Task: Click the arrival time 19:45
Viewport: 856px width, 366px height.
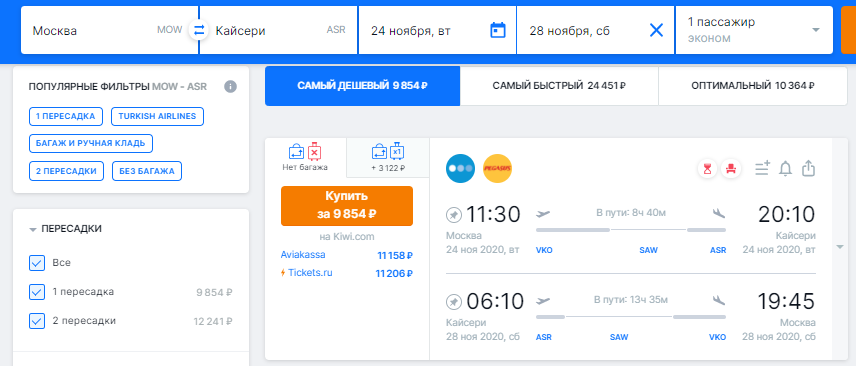Action: pyautogui.click(x=786, y=302)
